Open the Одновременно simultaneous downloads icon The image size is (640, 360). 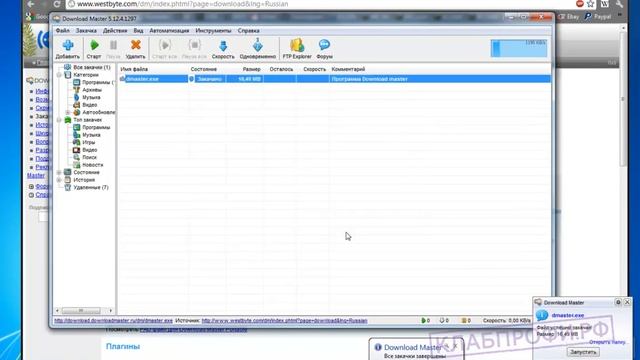point(258,49)
